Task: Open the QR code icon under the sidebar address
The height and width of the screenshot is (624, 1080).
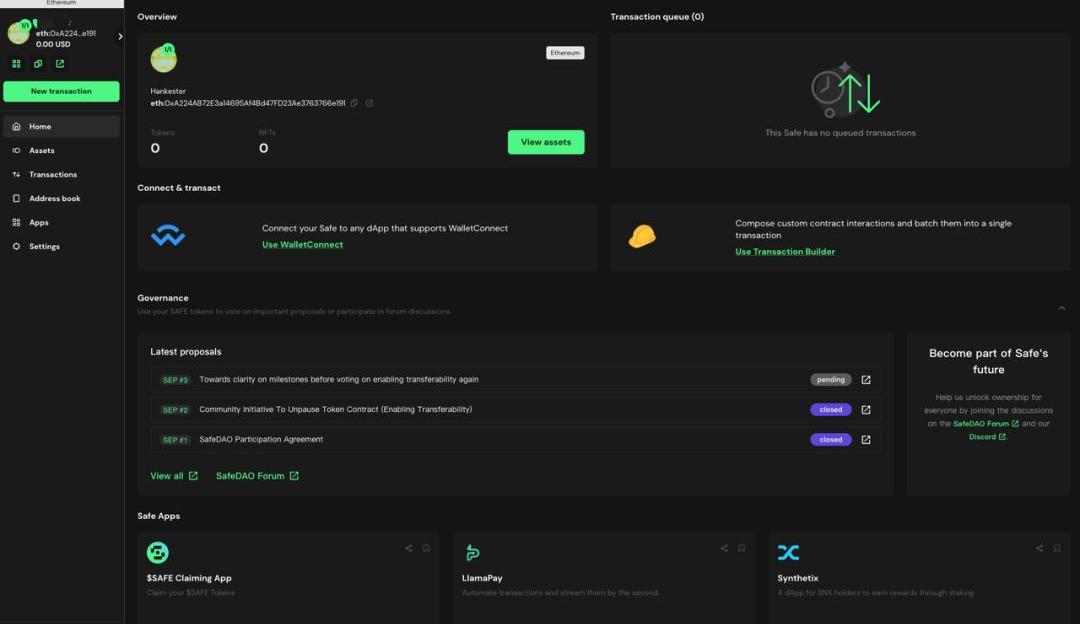Action: pos(16,63)
